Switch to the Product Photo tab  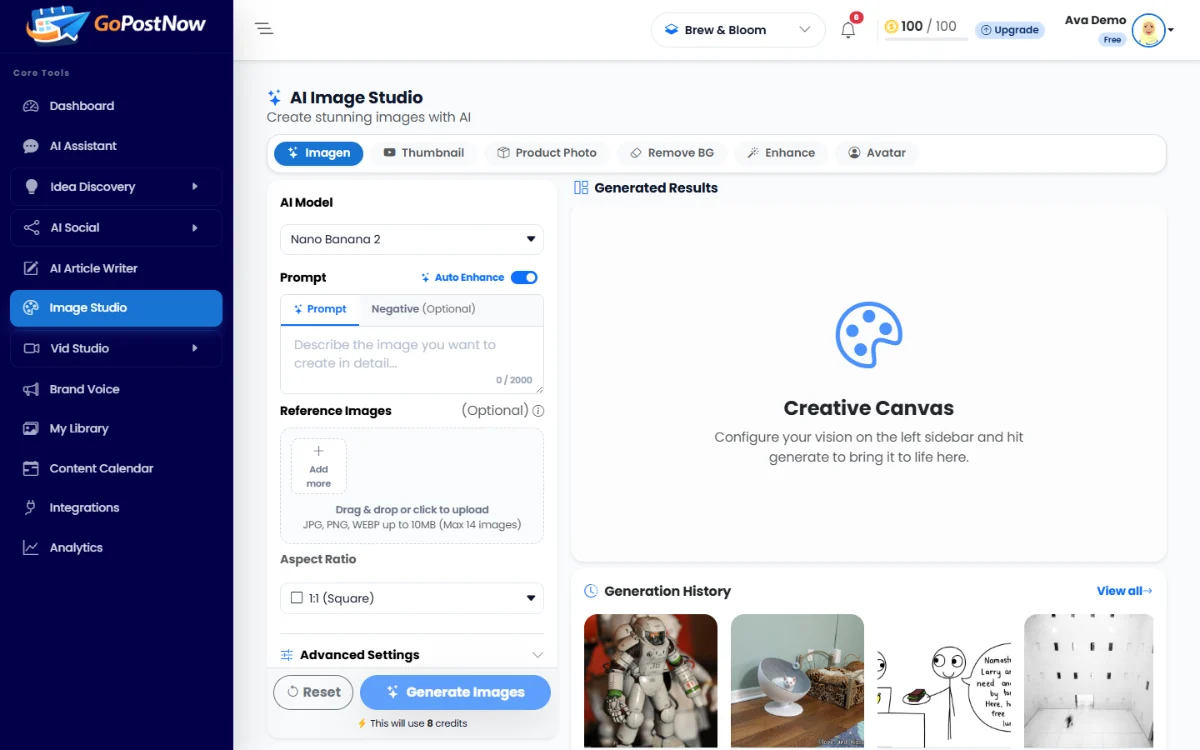click(547, 153)
